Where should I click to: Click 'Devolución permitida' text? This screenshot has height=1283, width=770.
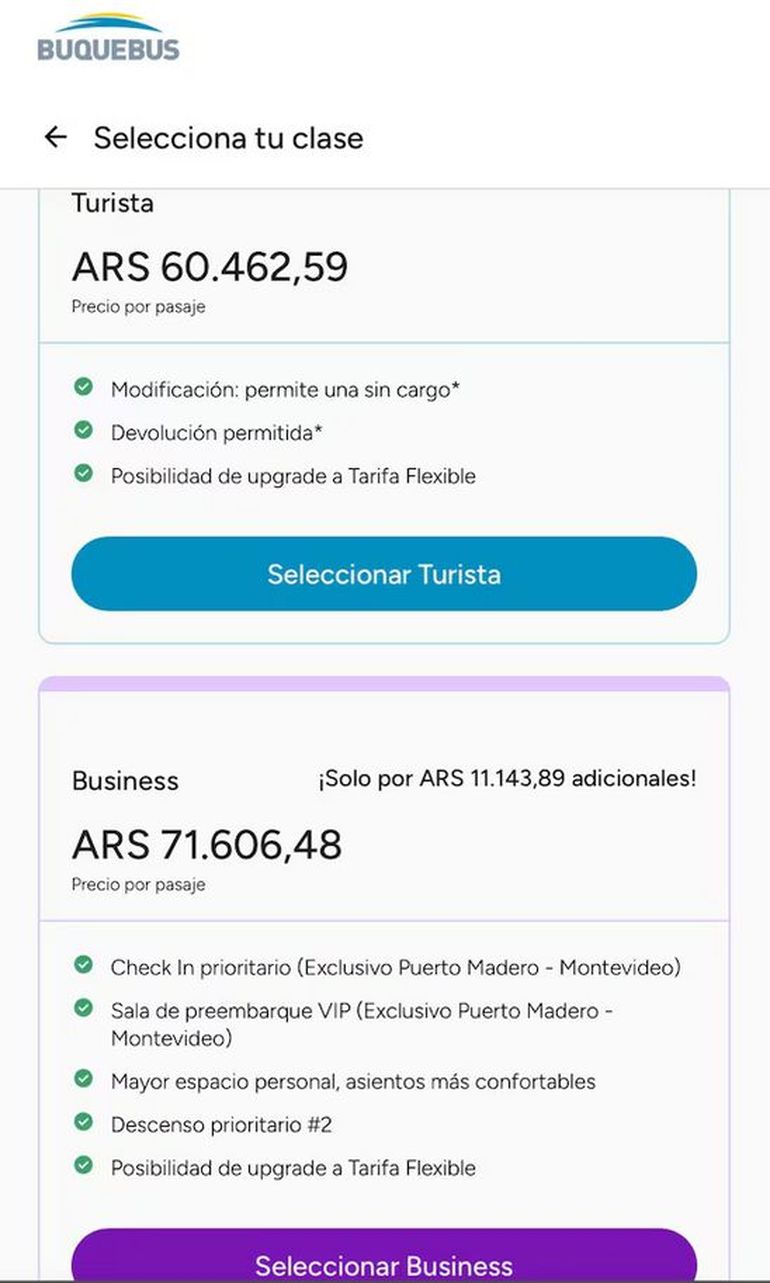pos(217,433)
